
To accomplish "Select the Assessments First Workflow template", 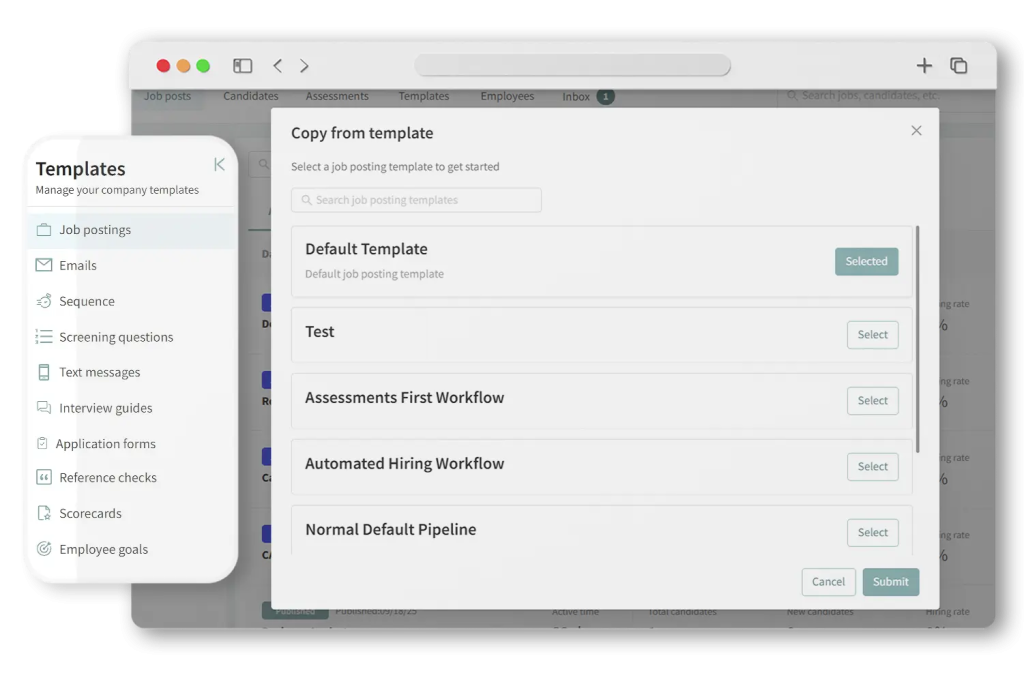I will pos(872,401).
